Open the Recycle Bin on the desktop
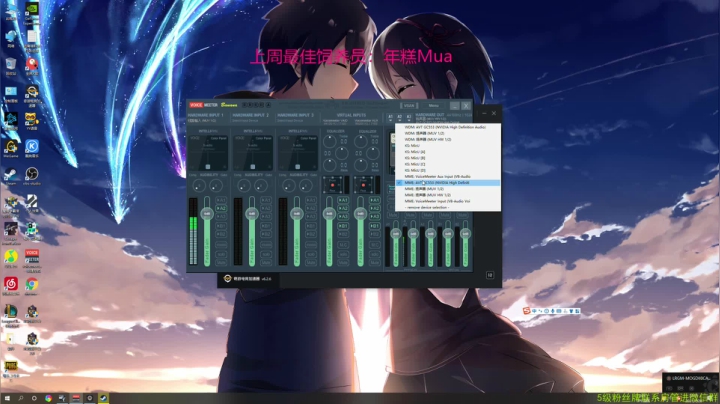Image resolution: width=720 pixels, height=404 pixels. pos(11,66)
